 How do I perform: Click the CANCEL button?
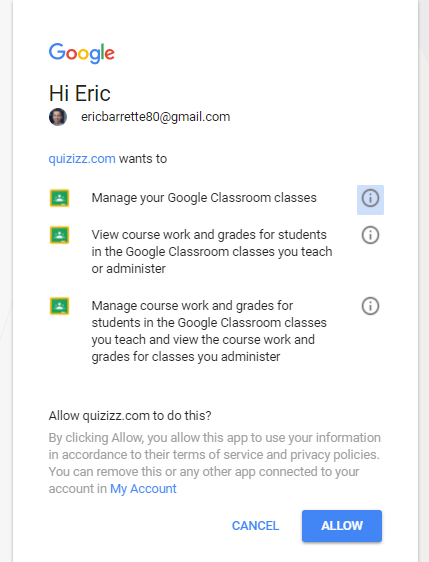click(255, 526)
